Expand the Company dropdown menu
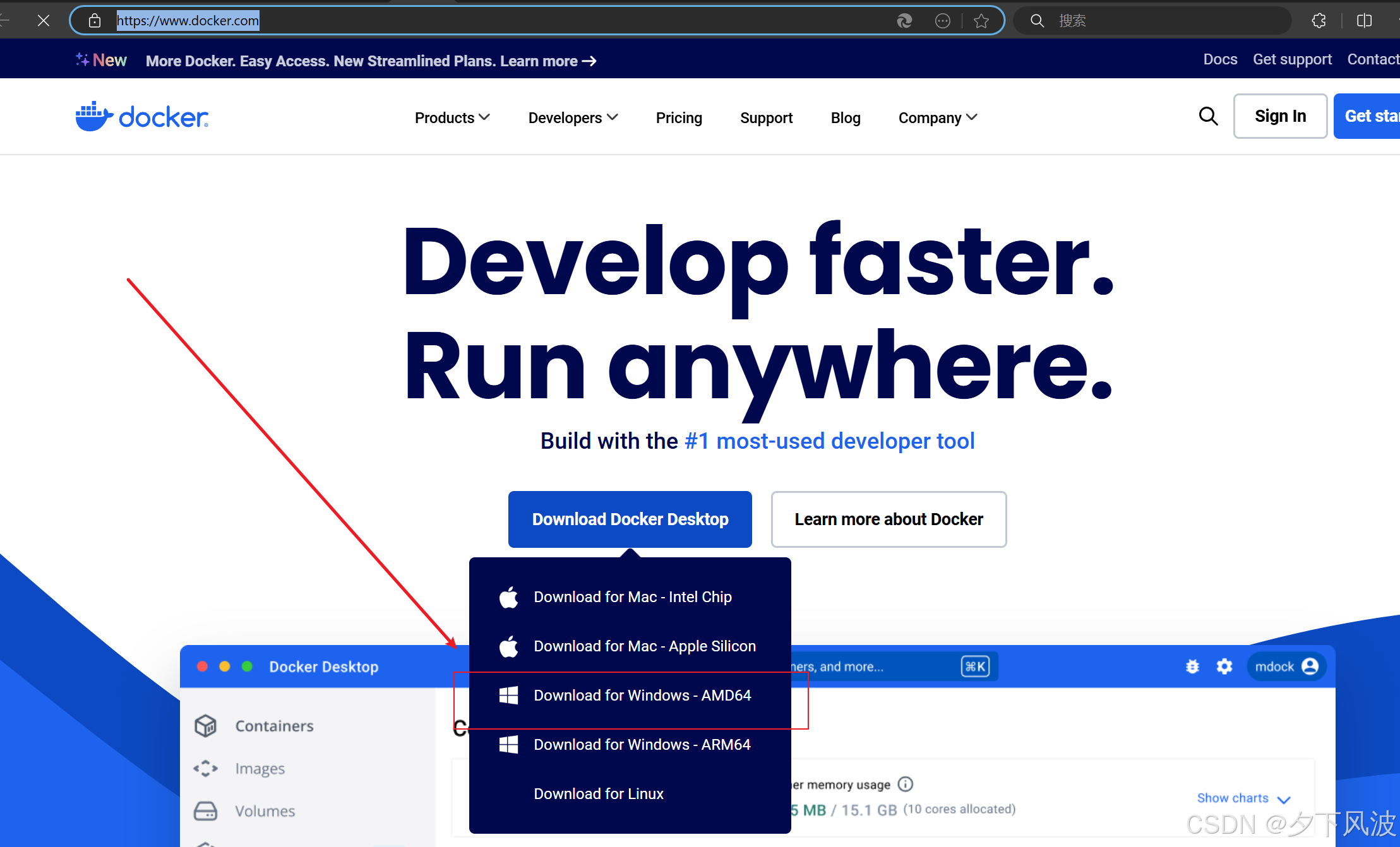Screen dimensions: 1400x847 tap(938, 117)
